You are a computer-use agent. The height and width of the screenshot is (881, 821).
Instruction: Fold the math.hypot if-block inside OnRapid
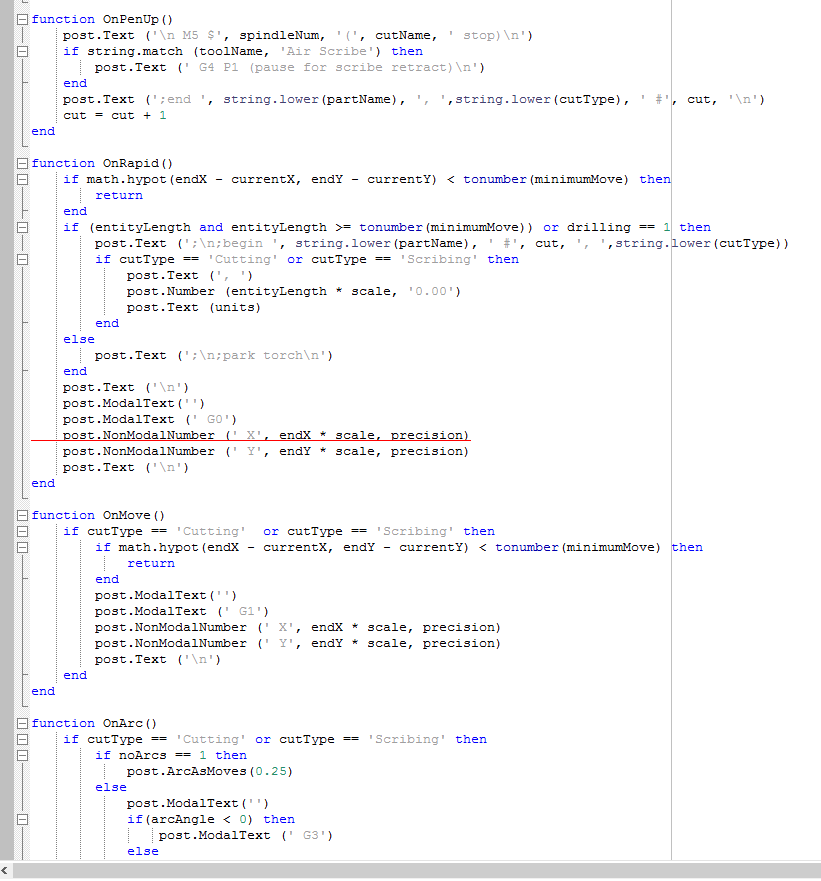(x=22, y=179)
